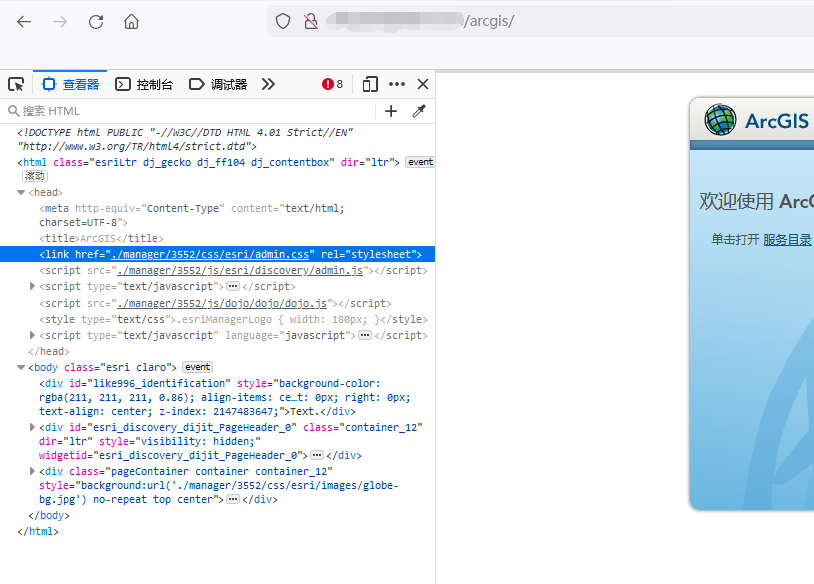Open the tracking protection shield panel
This screenshot has width=814, height=584.
tap(282, 21)
